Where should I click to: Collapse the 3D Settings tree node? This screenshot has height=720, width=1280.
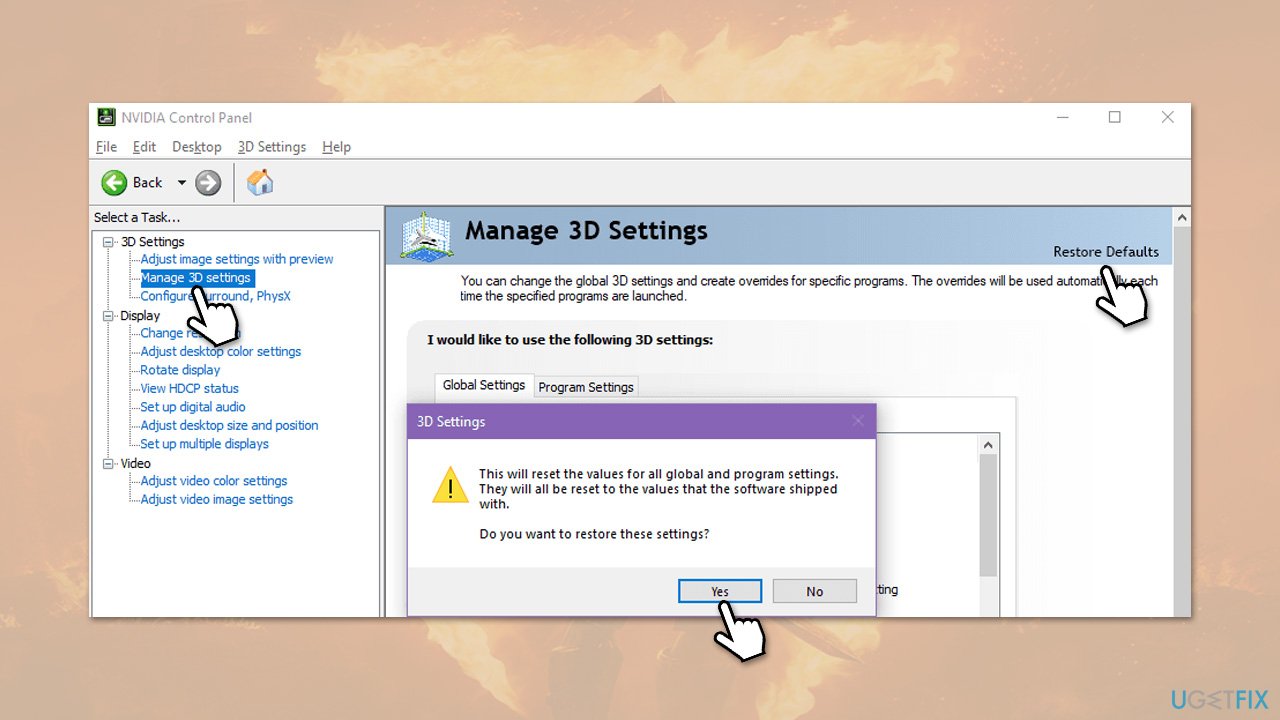pos(109,242)
